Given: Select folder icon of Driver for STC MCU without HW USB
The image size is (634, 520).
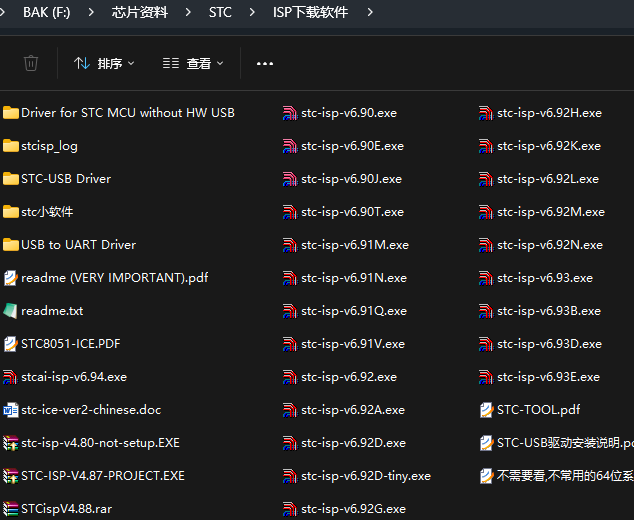Looking at the screenshot, I should point(11,113).
